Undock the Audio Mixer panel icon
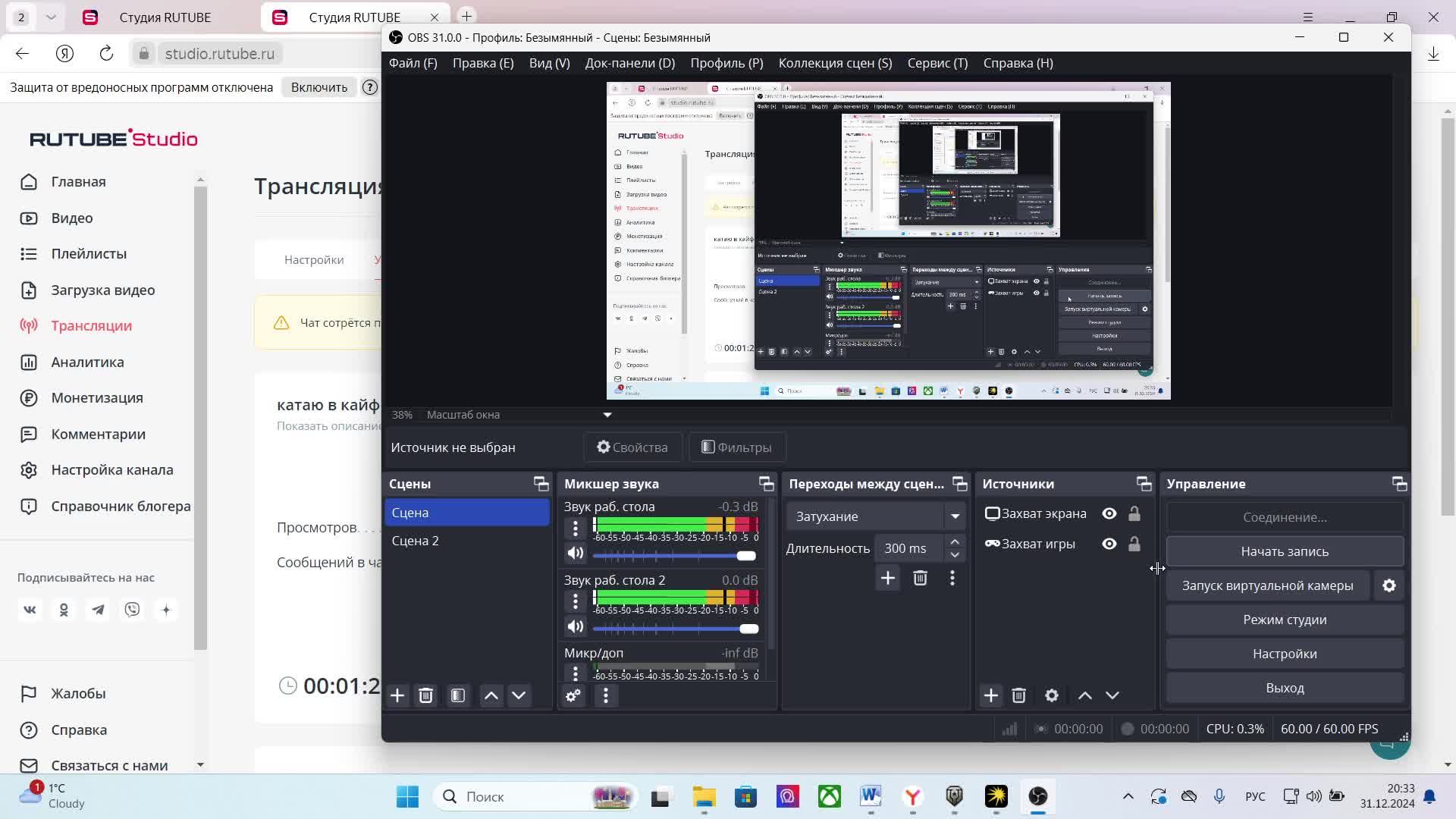 click(767, 484)
